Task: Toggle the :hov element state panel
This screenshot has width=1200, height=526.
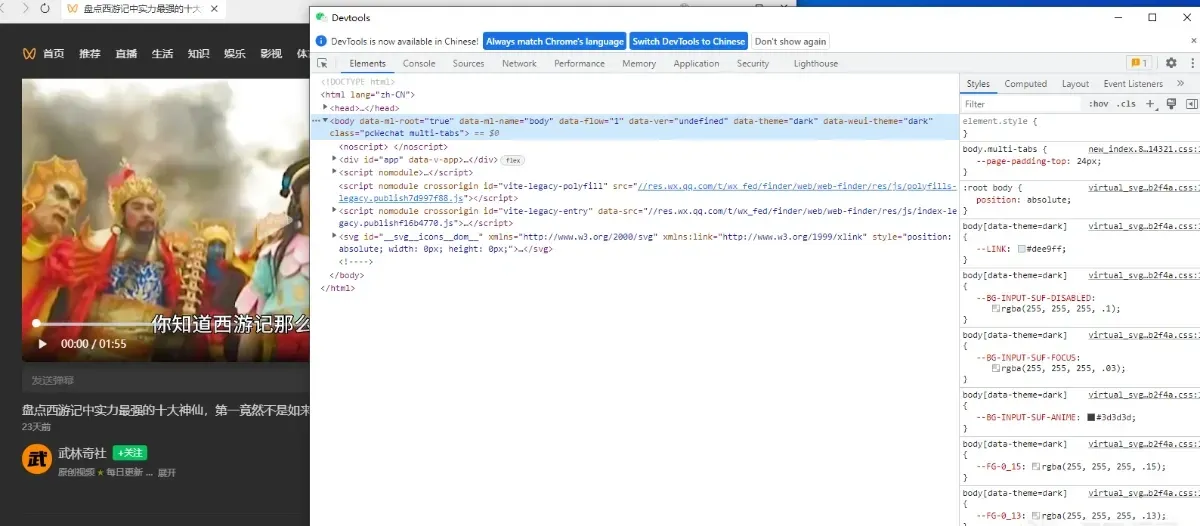Action: point(1098,104)
